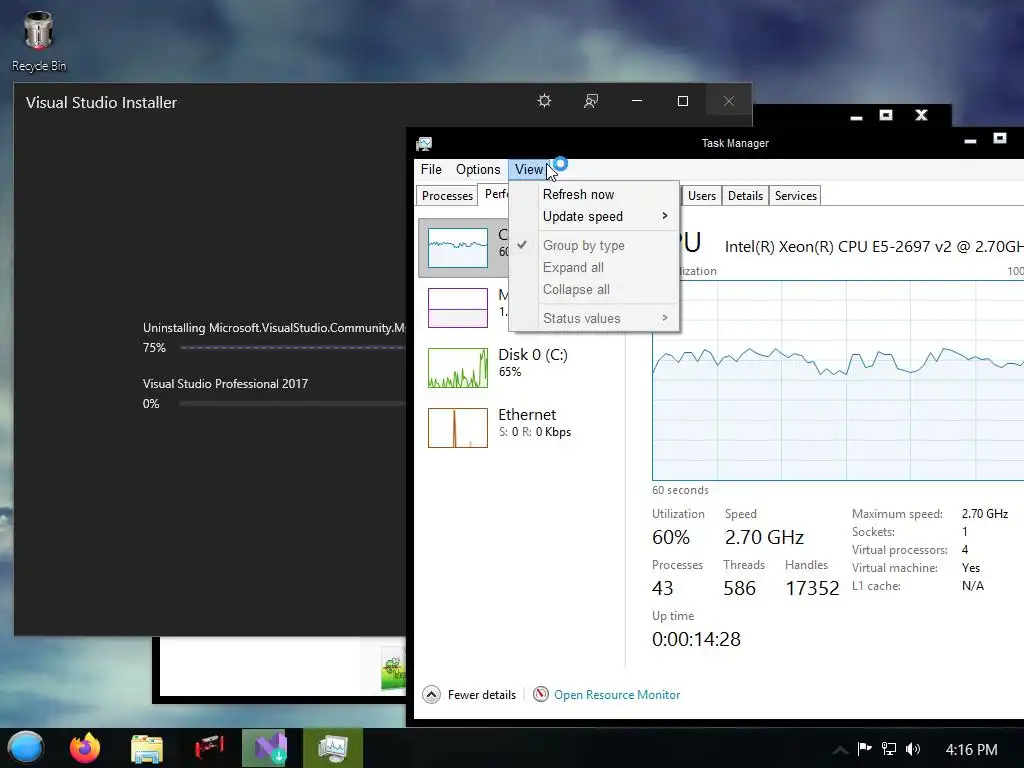This screenshot has height=768, width=1024.
Task: Switch to the Details tab
Action: click(x=745, y=195)
